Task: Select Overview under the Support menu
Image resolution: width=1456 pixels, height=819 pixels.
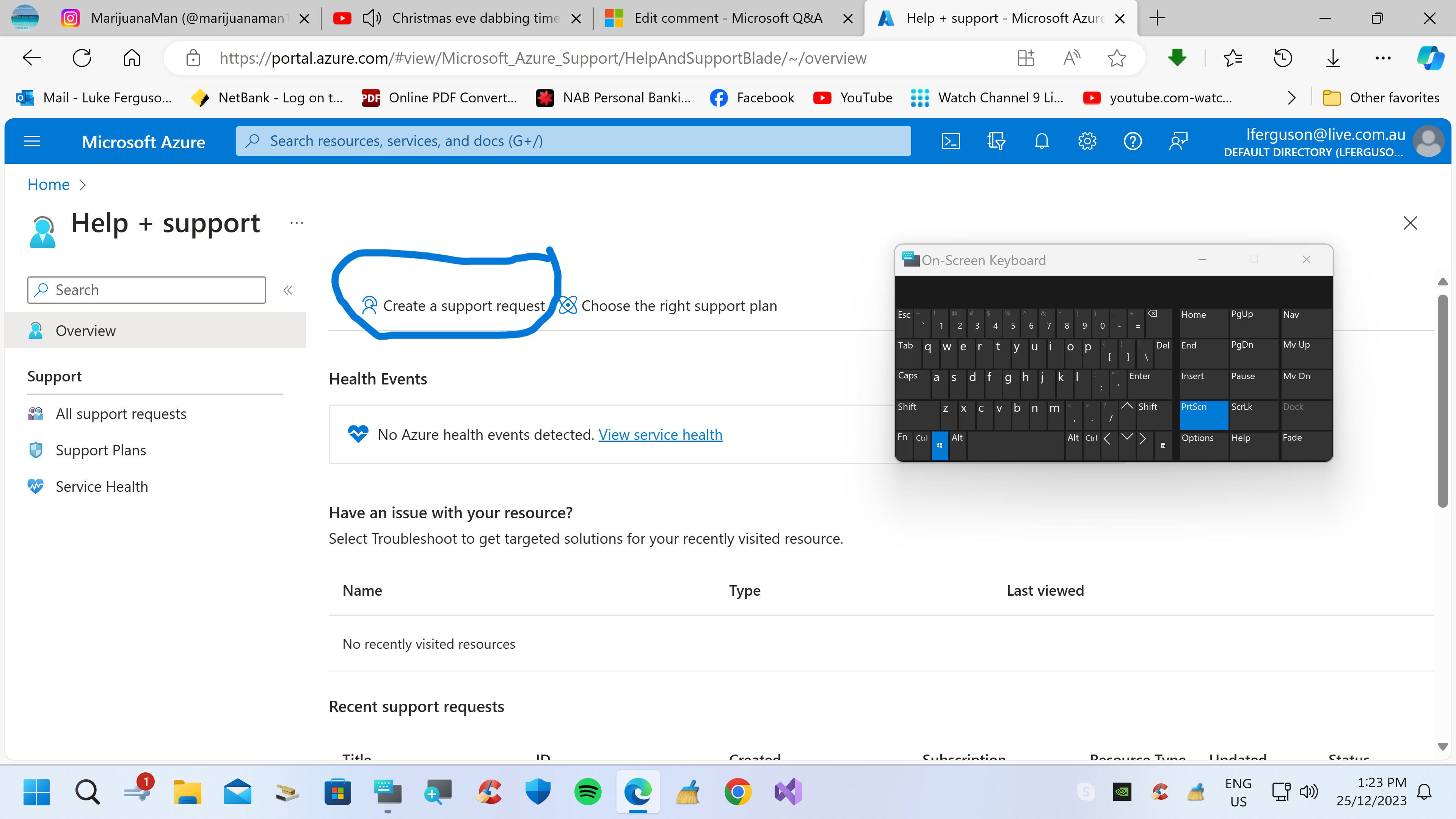Action: click(x=85, y=330)
